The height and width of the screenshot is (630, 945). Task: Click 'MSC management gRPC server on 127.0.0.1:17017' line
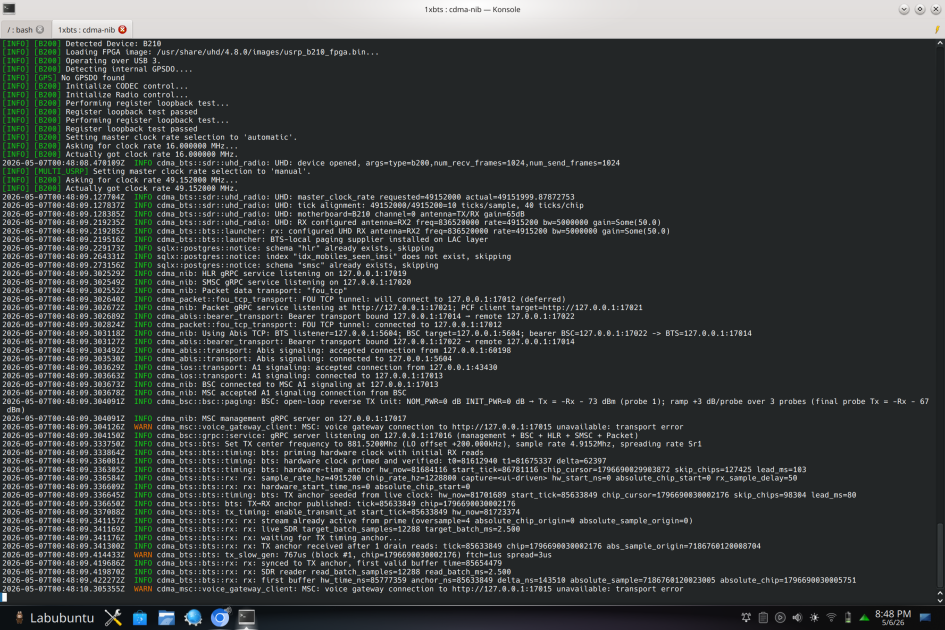click(204, 418)
